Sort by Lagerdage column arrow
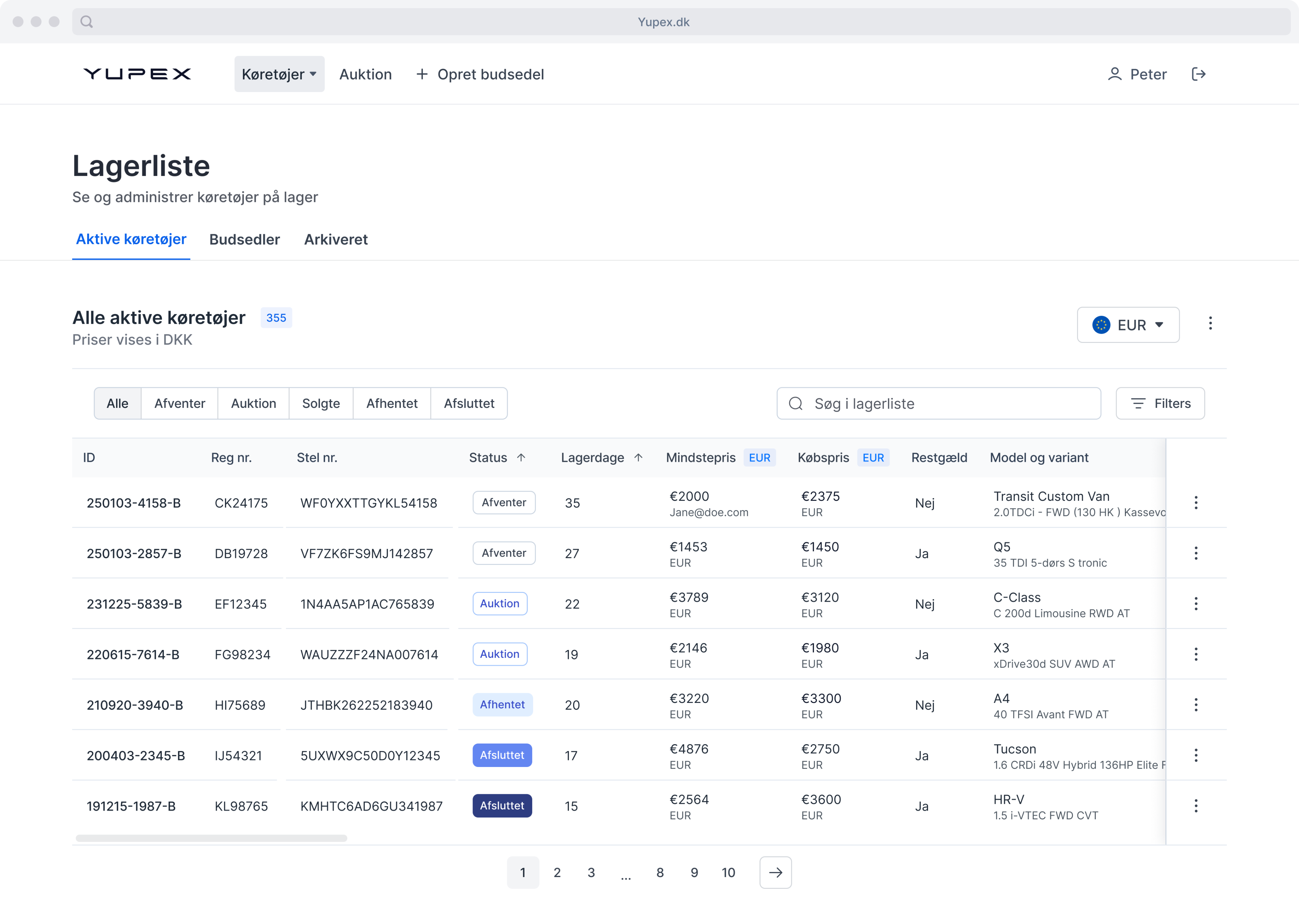1299x924 pixels. (638, 457)
